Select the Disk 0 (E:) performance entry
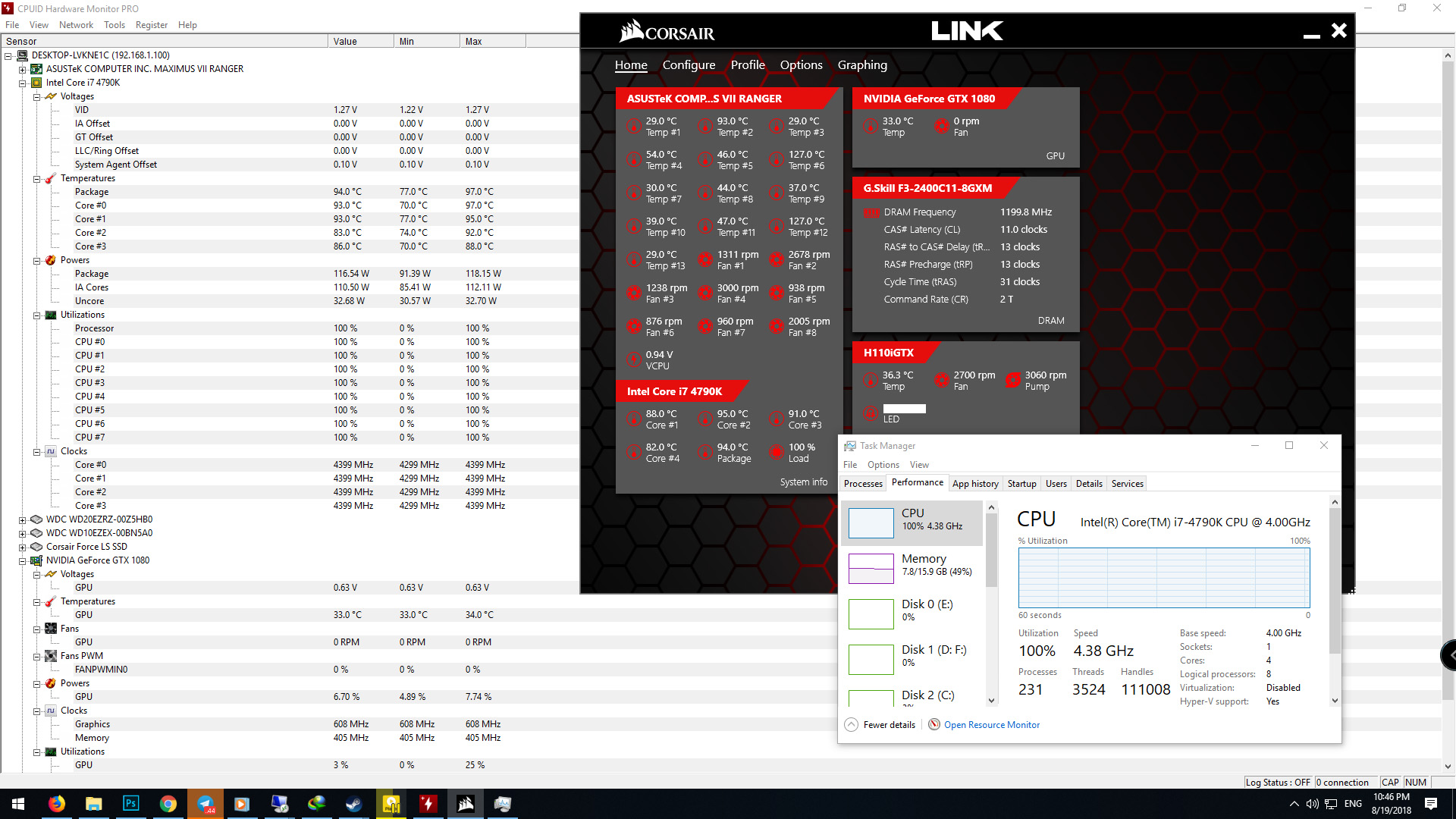 [x=912, y=613]
